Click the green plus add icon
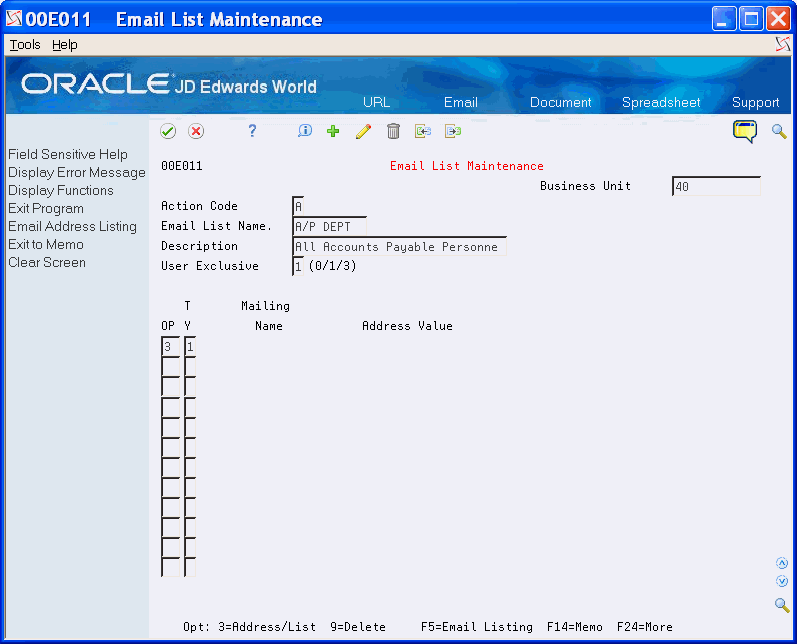 333,131
